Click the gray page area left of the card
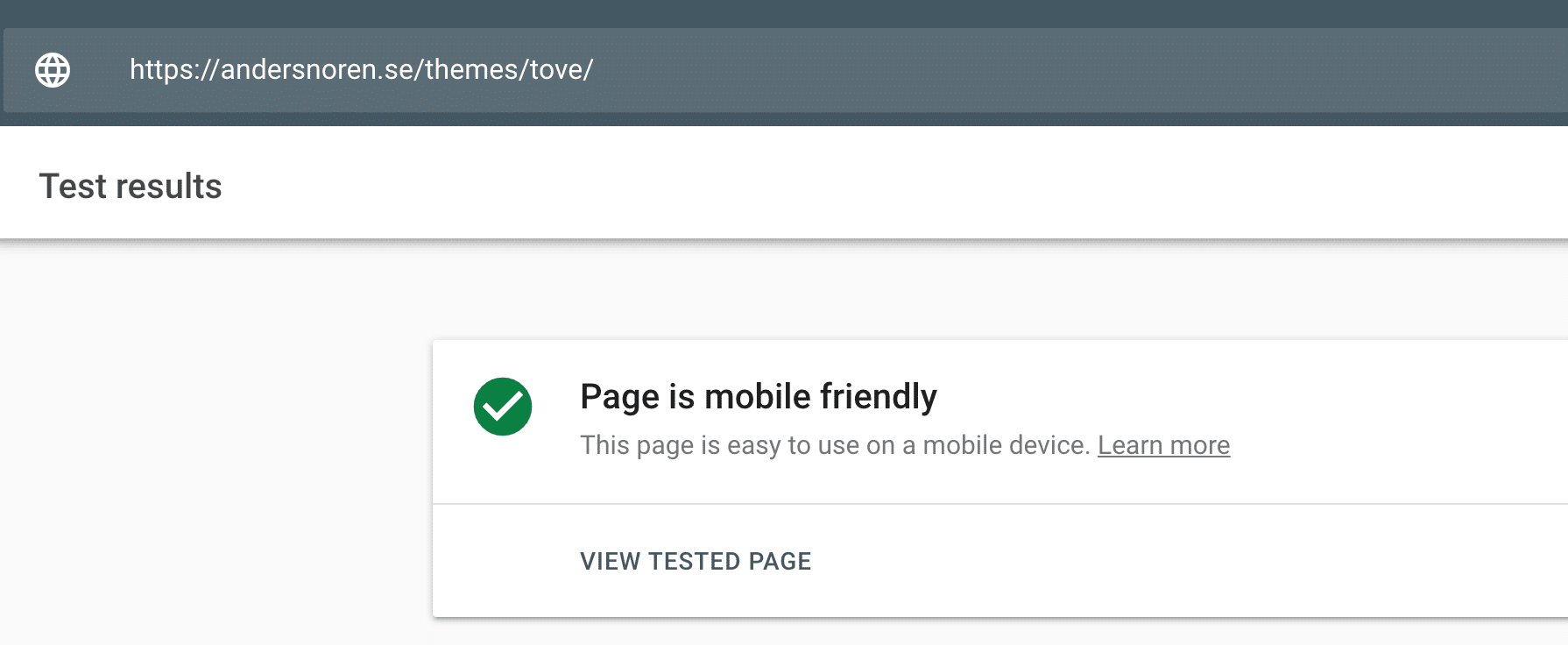Image resolution: width=1568 pixels, height=645 pixels. pos(210,438)
